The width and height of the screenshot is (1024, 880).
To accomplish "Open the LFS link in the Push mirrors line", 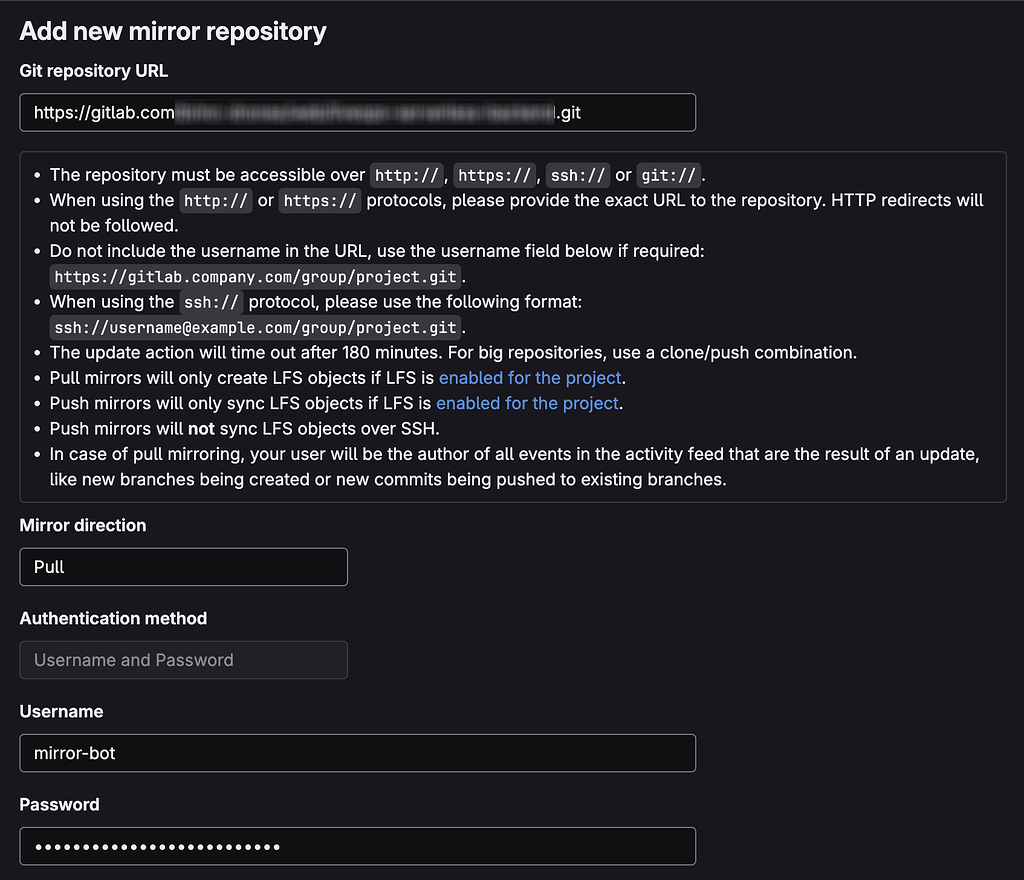I will click(x=527, y=403).
